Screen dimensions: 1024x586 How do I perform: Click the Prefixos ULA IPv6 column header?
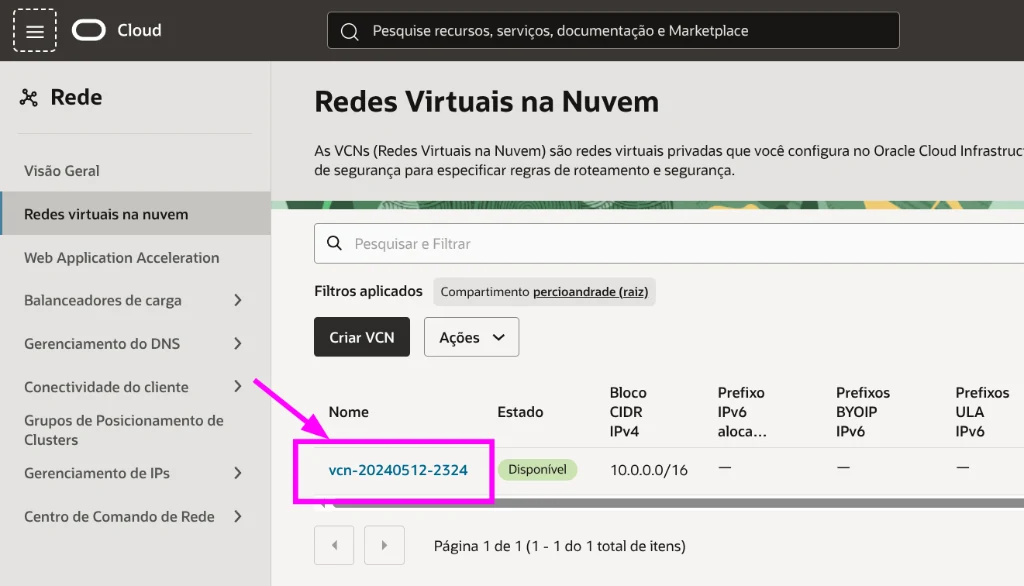pyautogui.click(x=982, y=412)
